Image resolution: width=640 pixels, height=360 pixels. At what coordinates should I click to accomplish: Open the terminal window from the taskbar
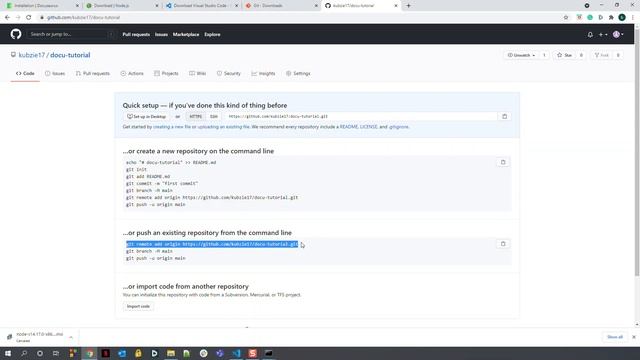pyautogui.click(x=269, y=353)
